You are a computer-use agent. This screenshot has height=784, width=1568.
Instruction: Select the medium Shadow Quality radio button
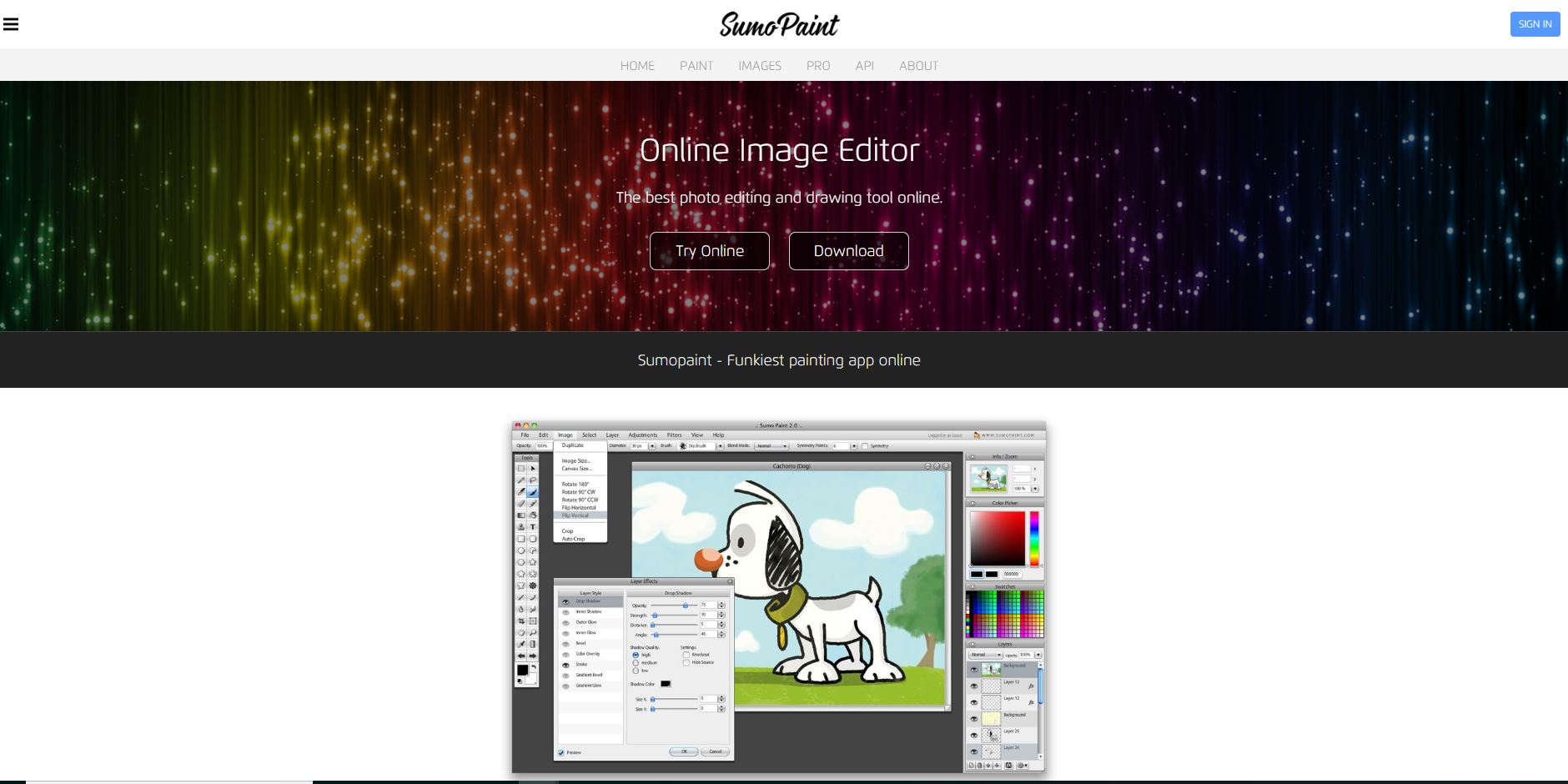point(636,663)
